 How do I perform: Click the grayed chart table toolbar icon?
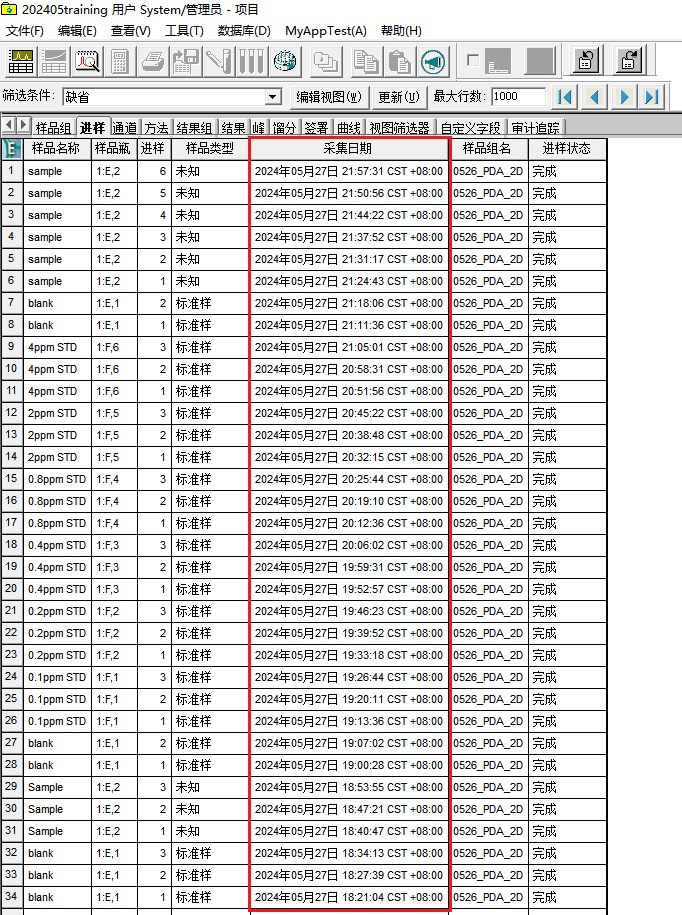tap(54, 61)
